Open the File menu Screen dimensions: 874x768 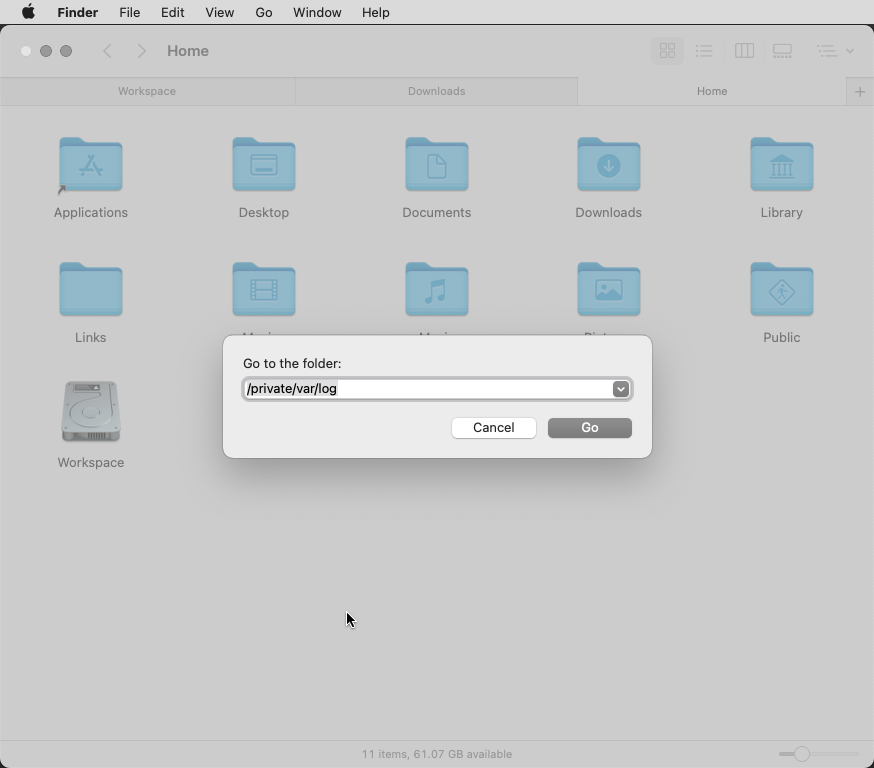pos(129,12)
